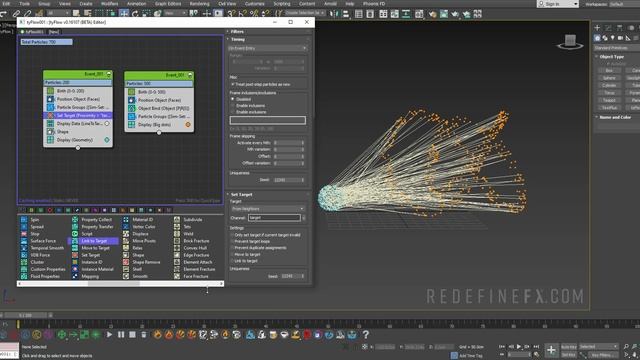Click the Object Bind operator in event

(x=159, y=108)
